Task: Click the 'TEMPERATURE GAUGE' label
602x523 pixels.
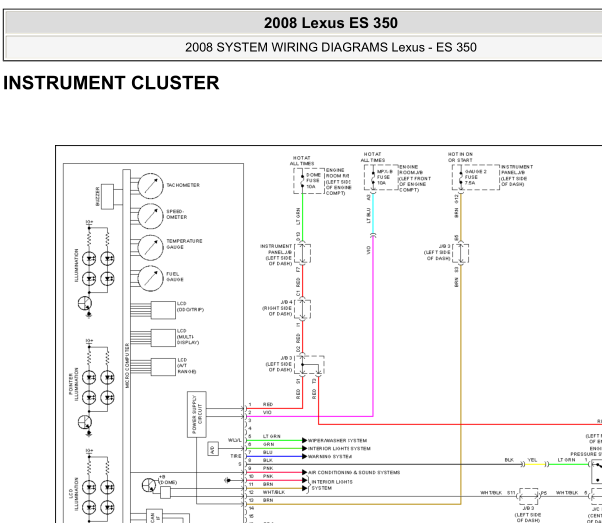Action: pos(184,244)
